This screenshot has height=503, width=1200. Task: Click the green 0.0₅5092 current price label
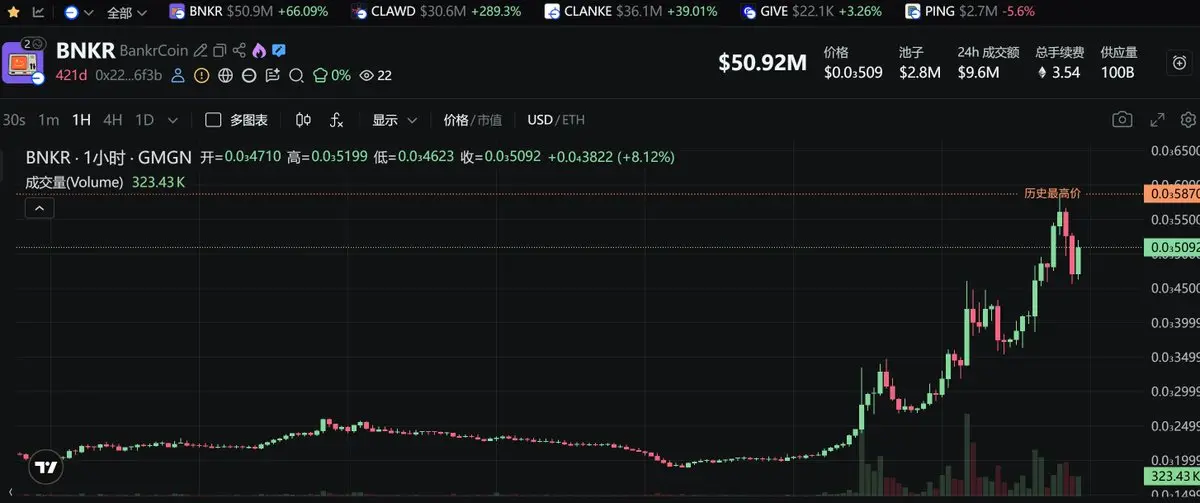(x=1172, y=247)
